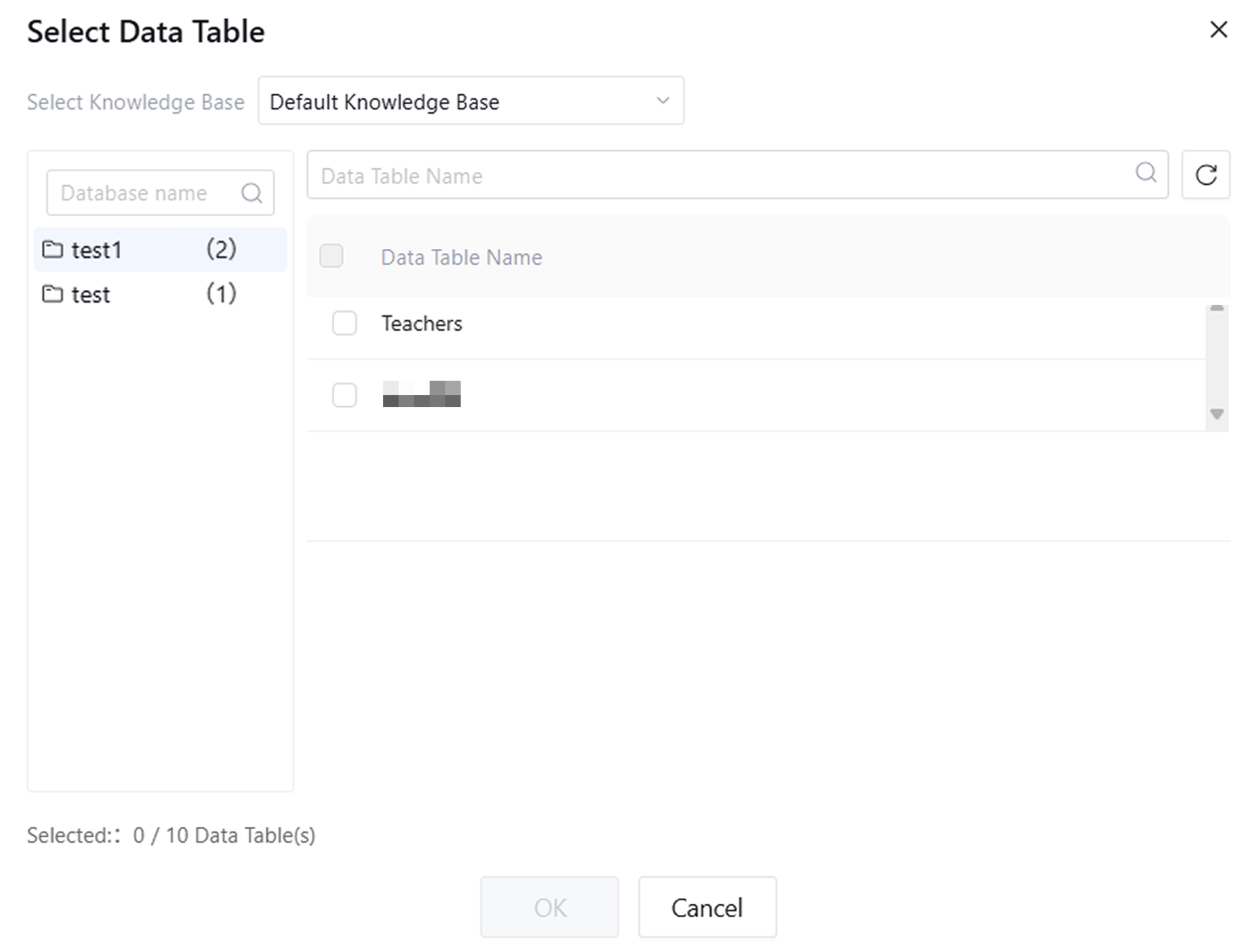This screenshot has height=952, width=1256.
Task: Check the Teachers table checkbox
Action: coord(344,323)
